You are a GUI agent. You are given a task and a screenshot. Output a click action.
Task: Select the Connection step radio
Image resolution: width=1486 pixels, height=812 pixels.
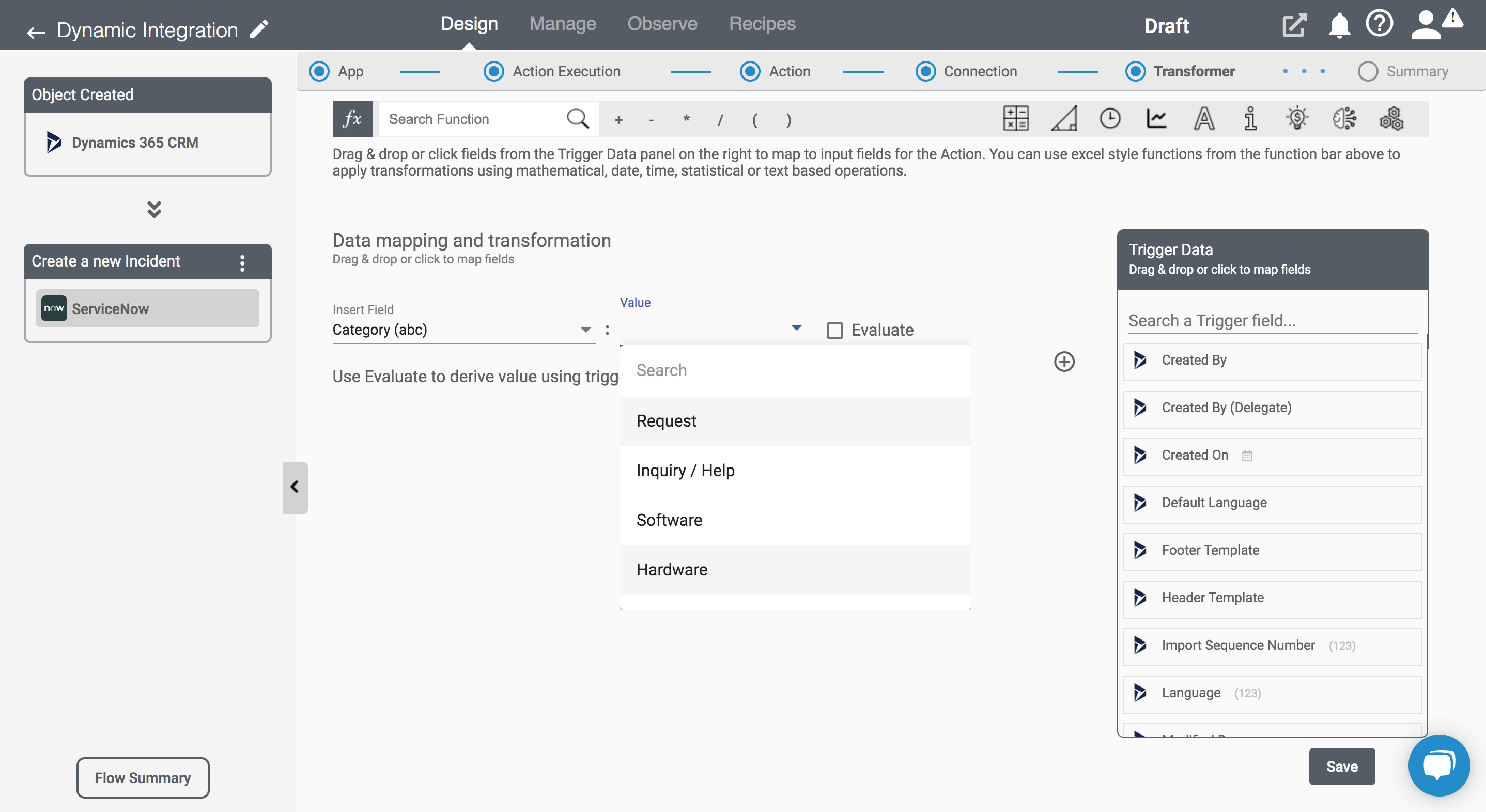925,71
